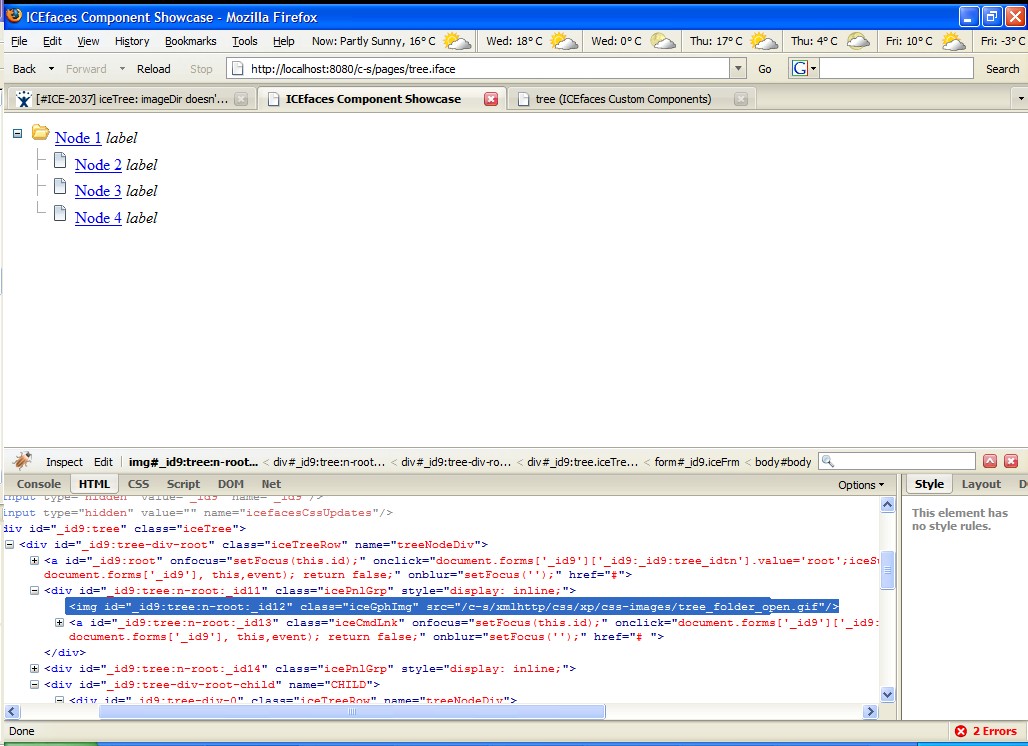Click the Firebug detach up-arrow icon

(990, 461)
